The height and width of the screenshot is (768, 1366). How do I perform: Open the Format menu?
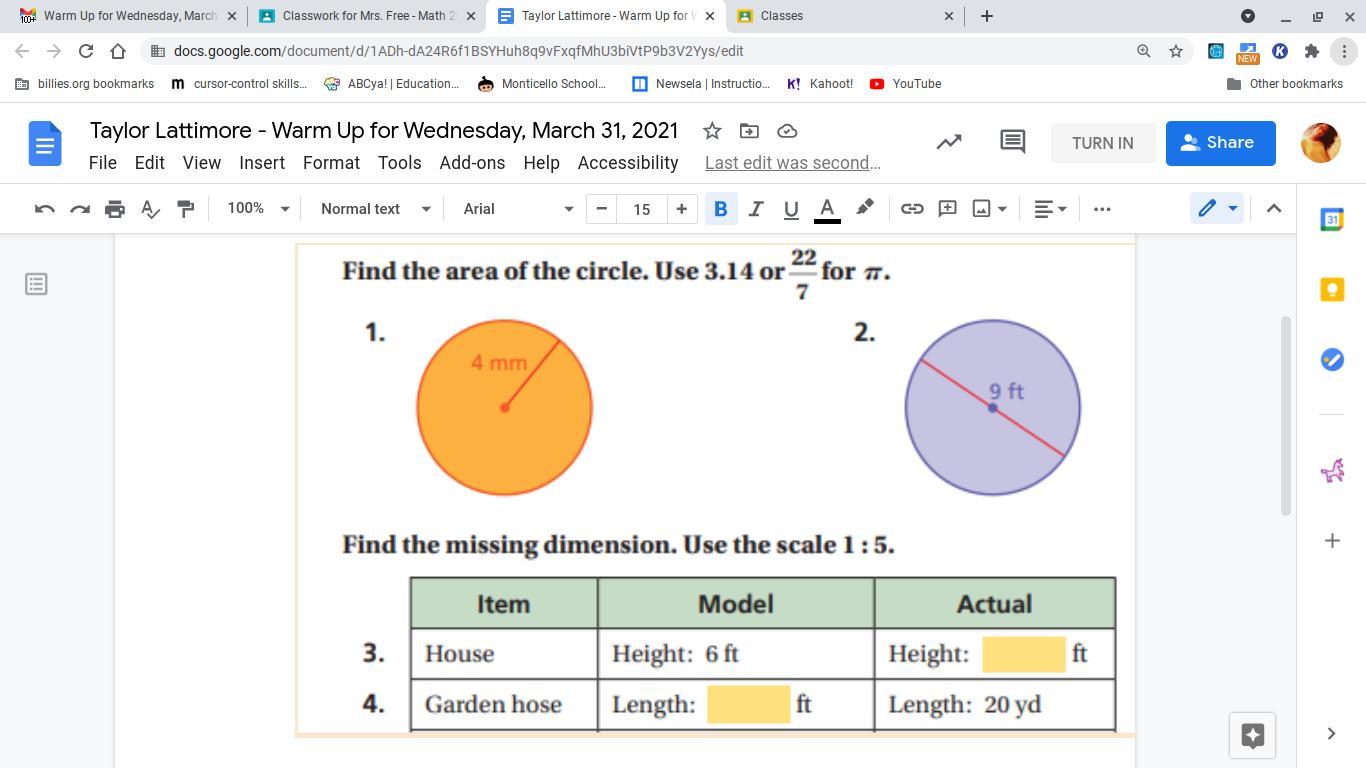[x=331, y=163]
